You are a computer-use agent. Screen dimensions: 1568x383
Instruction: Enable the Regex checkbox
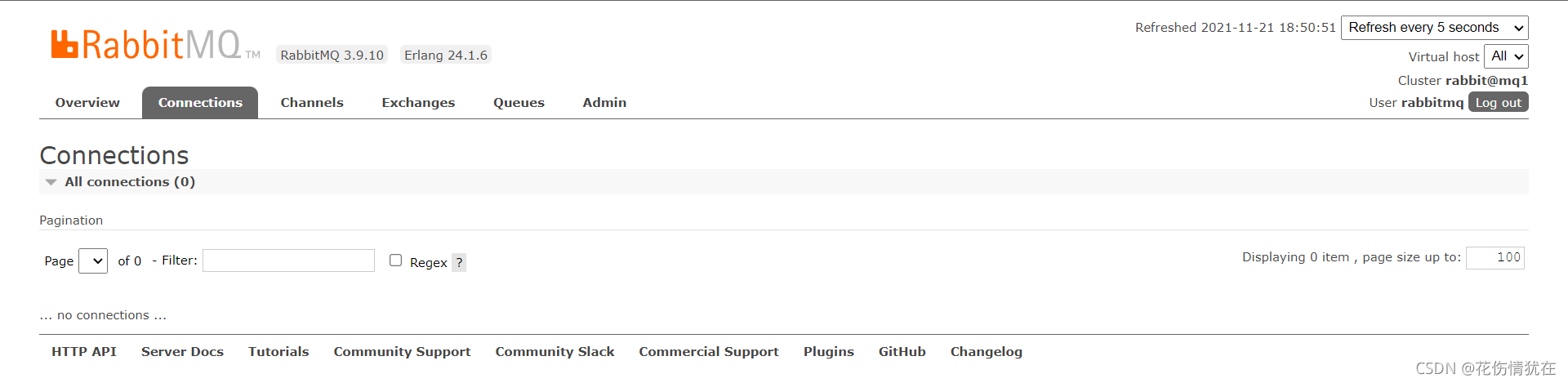(x=396, y=261)
